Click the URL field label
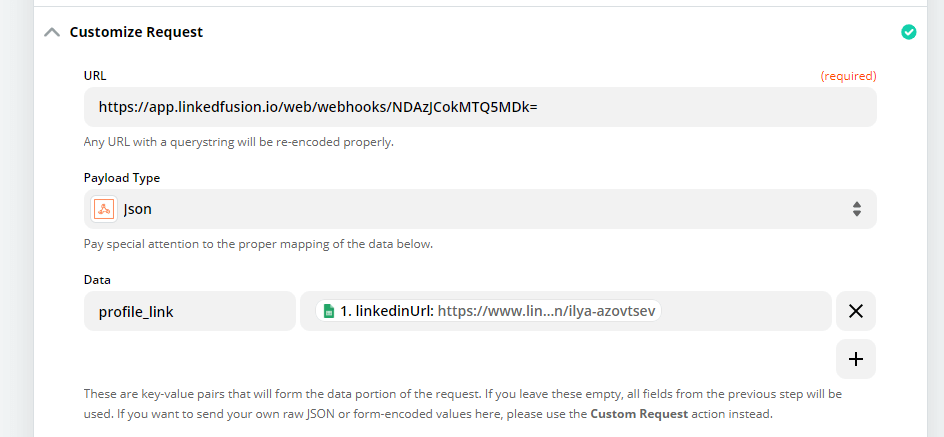Image resolution: width=944 pixels, height=437 pixels. pyautogui.click(x=95, y=76)
